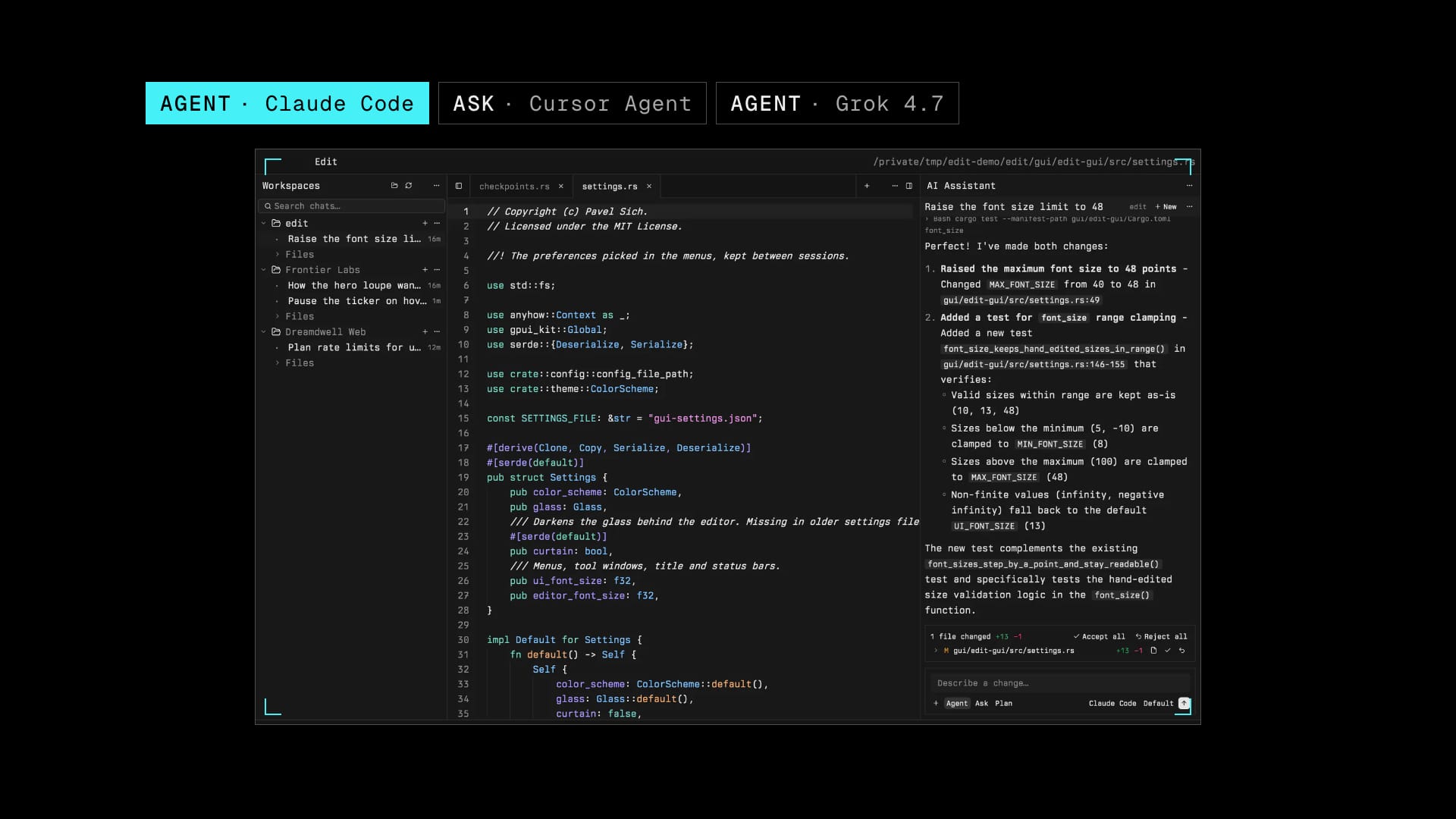Close the checkpoints.rs tab
1456x819 pixels.
tap(561, 187)
